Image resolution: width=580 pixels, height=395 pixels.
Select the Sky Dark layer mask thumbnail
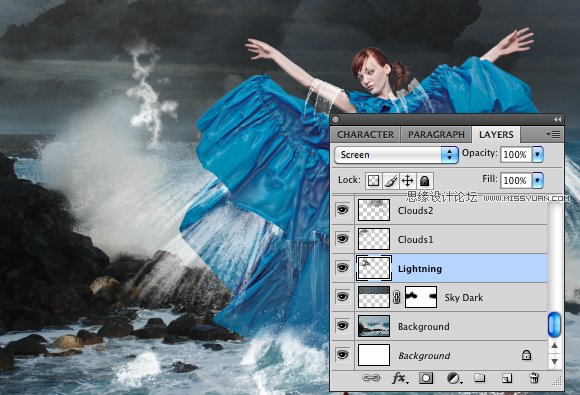(x=421, y=297)
